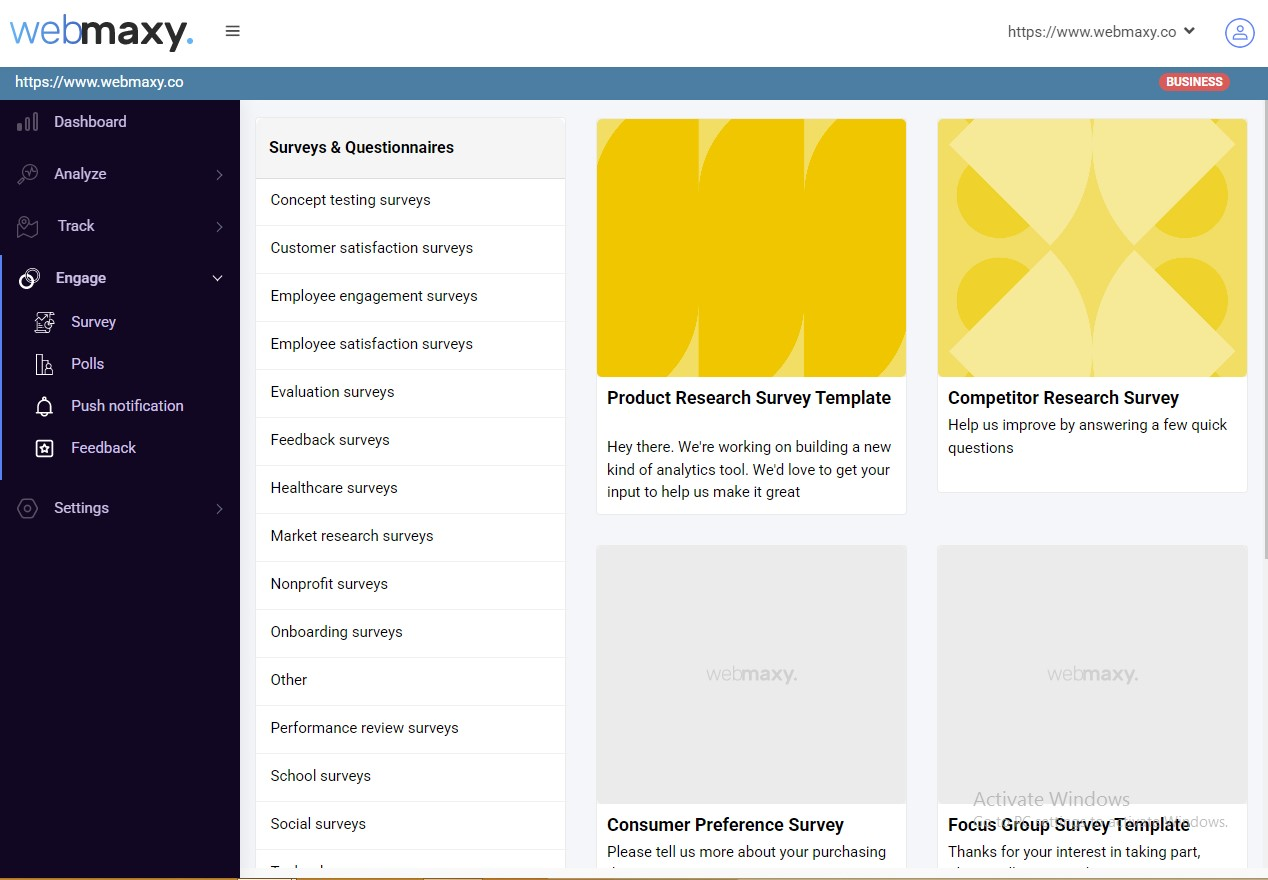Click the Survey icon in sidebar
The image size is (1268, 880).
point(45,322)
